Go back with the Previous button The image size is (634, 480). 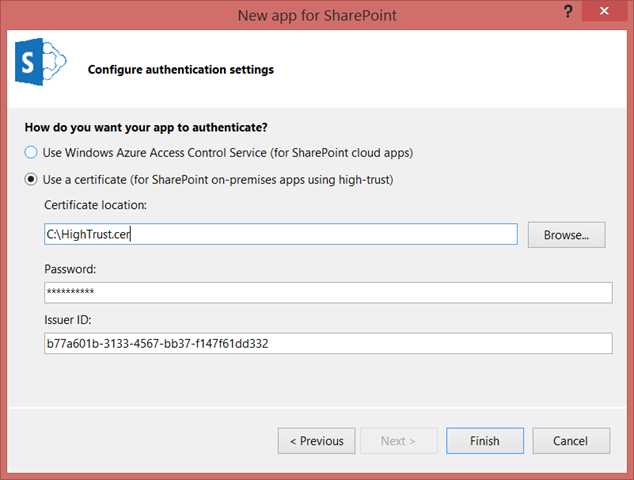(x=316, y=441)
